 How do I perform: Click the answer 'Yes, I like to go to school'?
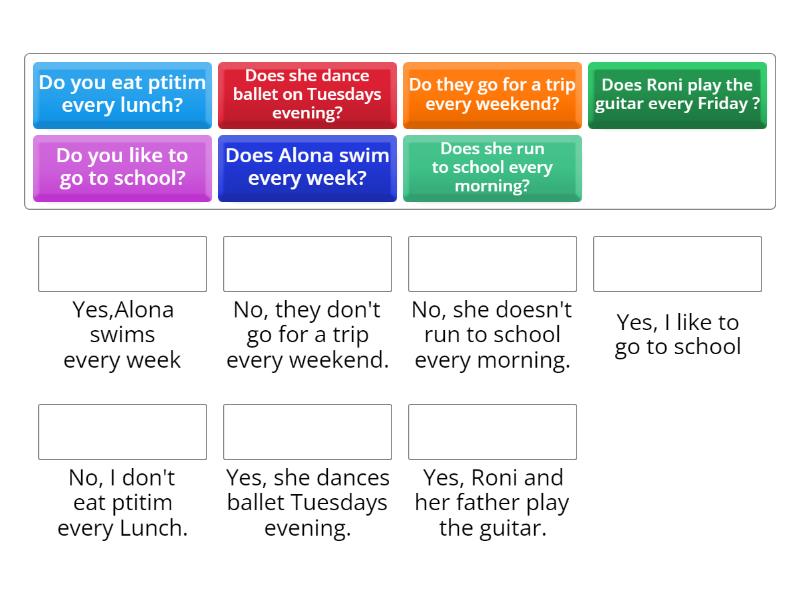(x=677, y=335)
